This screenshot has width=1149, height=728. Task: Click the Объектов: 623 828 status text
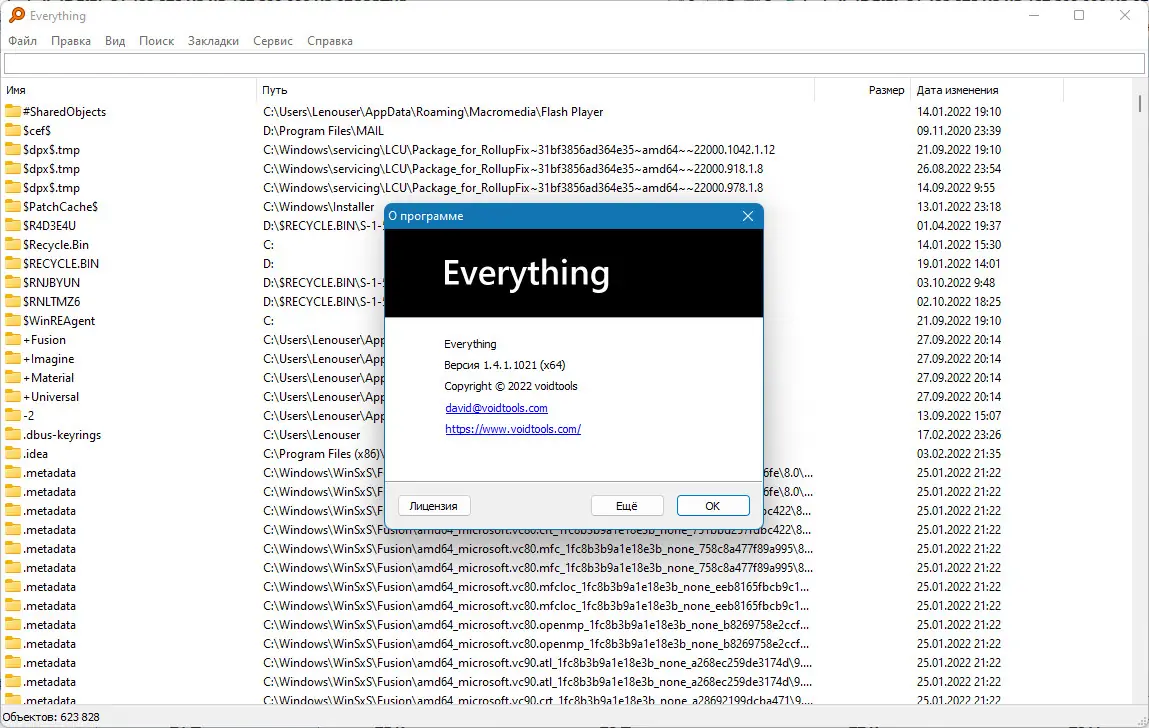(x=51, y=717)
